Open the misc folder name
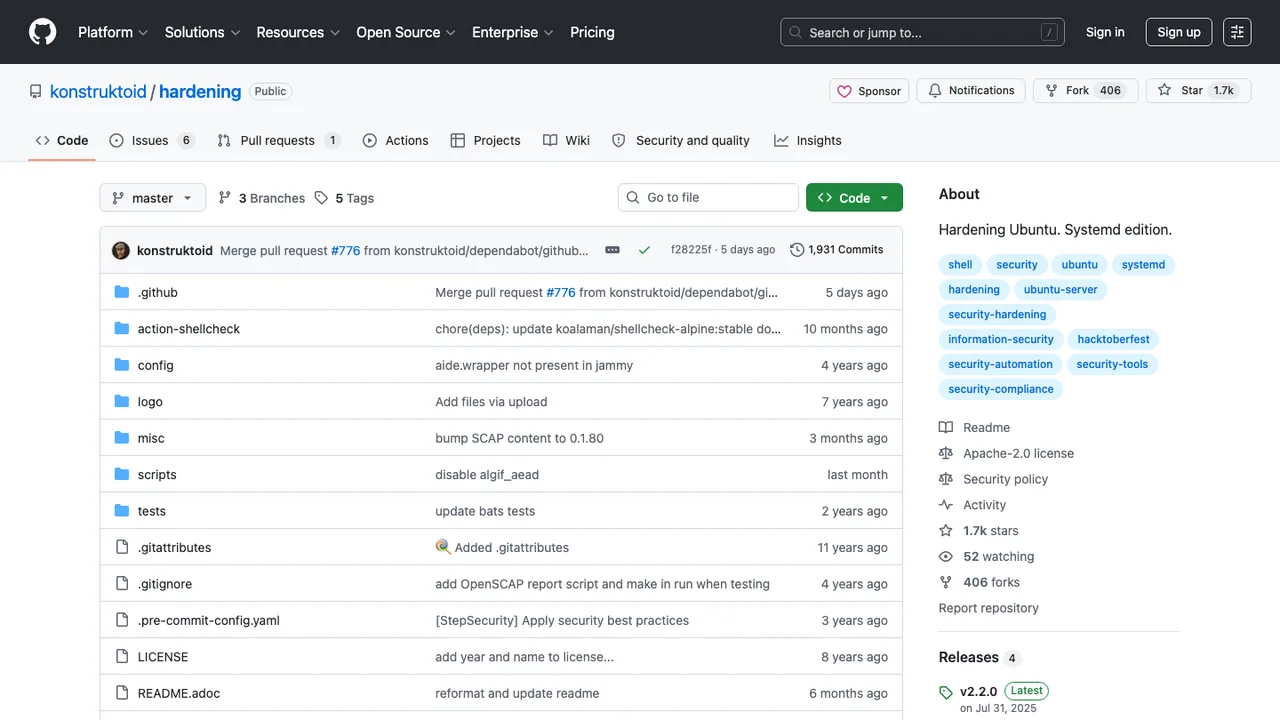1280x720 pixels. click(x=151, y=438)
